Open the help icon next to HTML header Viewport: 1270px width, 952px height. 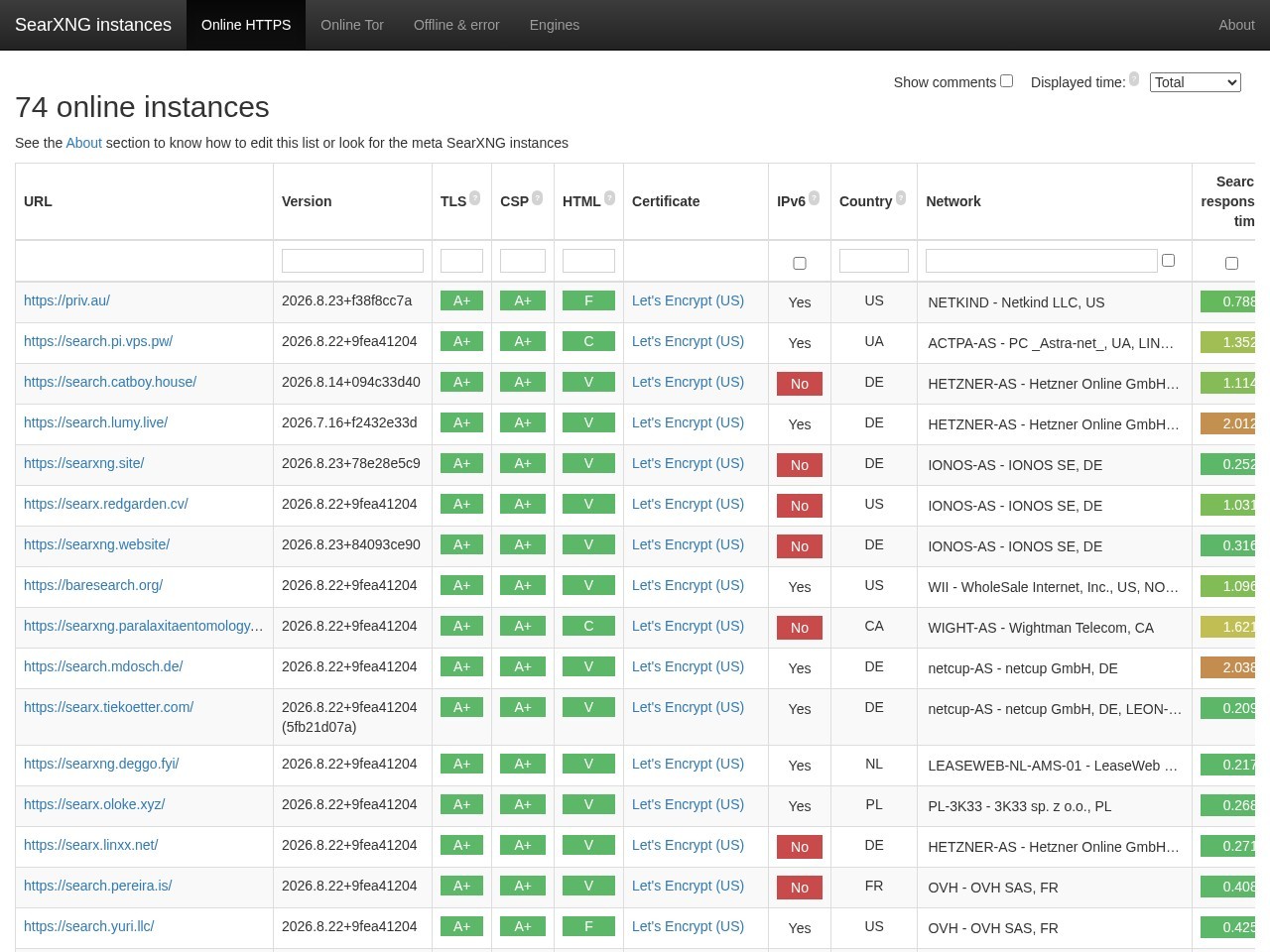coord(609,198)
